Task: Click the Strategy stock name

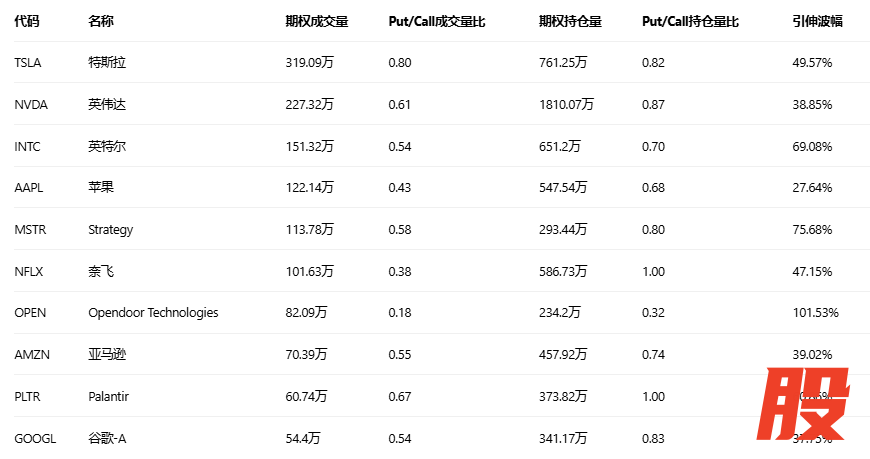Action: point(110,229)
